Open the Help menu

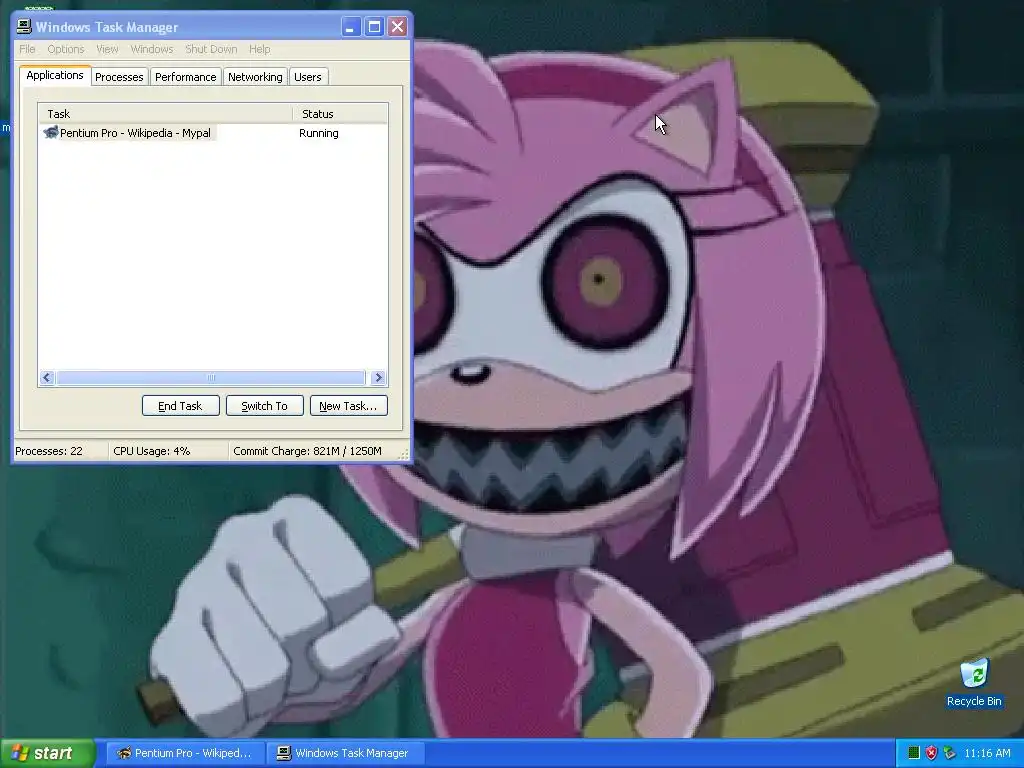point(259,49)
